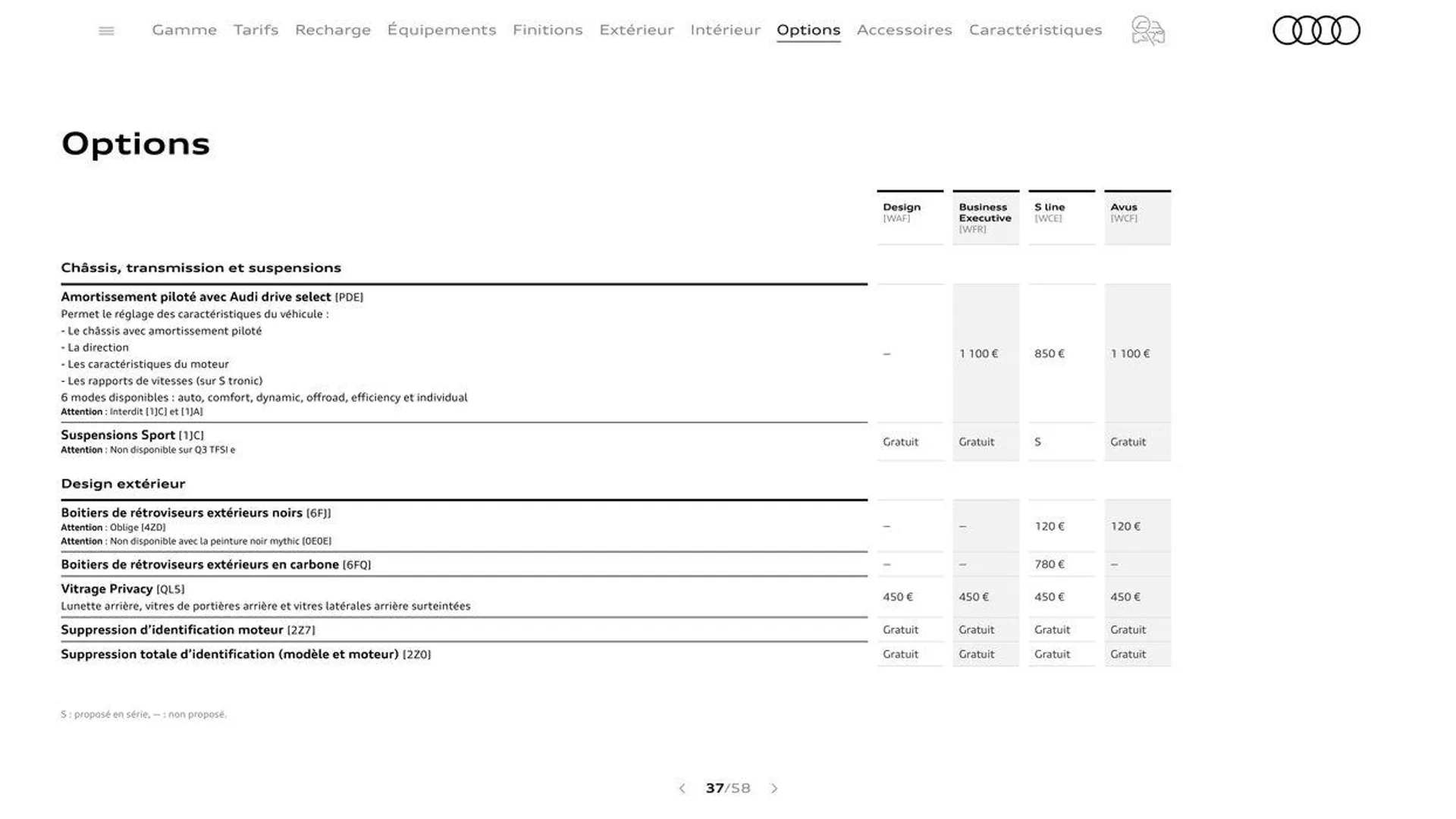1456x819 pixels.
Task: Click the Options page heading
Action: point(136,144)
